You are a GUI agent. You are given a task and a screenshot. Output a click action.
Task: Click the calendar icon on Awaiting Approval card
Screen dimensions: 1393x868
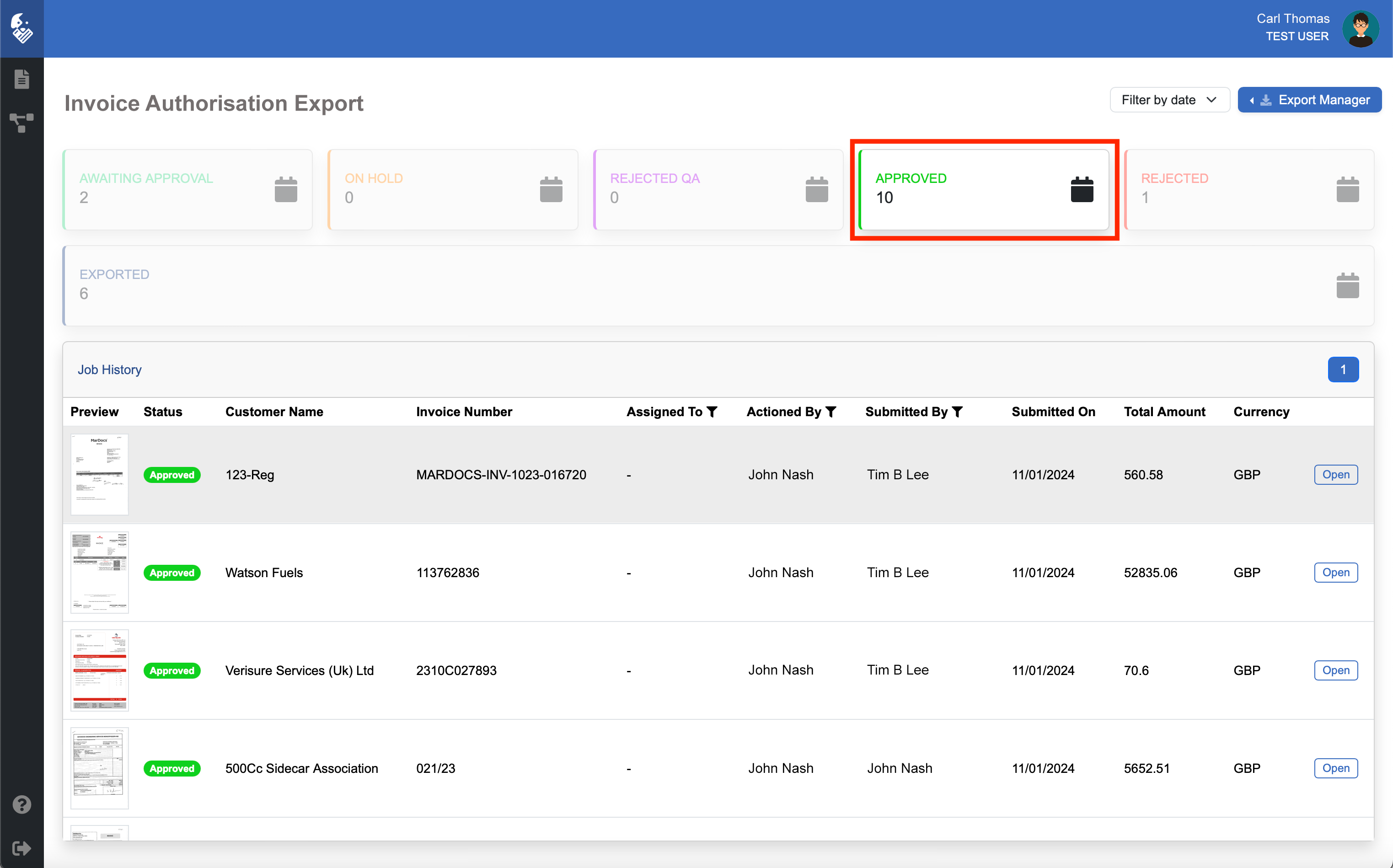286,189
